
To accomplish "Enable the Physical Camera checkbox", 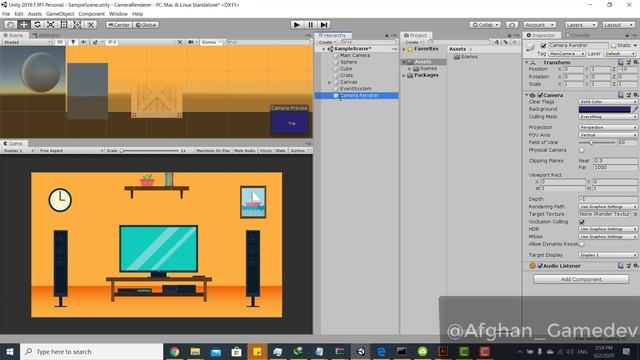I will pos(582,150).
